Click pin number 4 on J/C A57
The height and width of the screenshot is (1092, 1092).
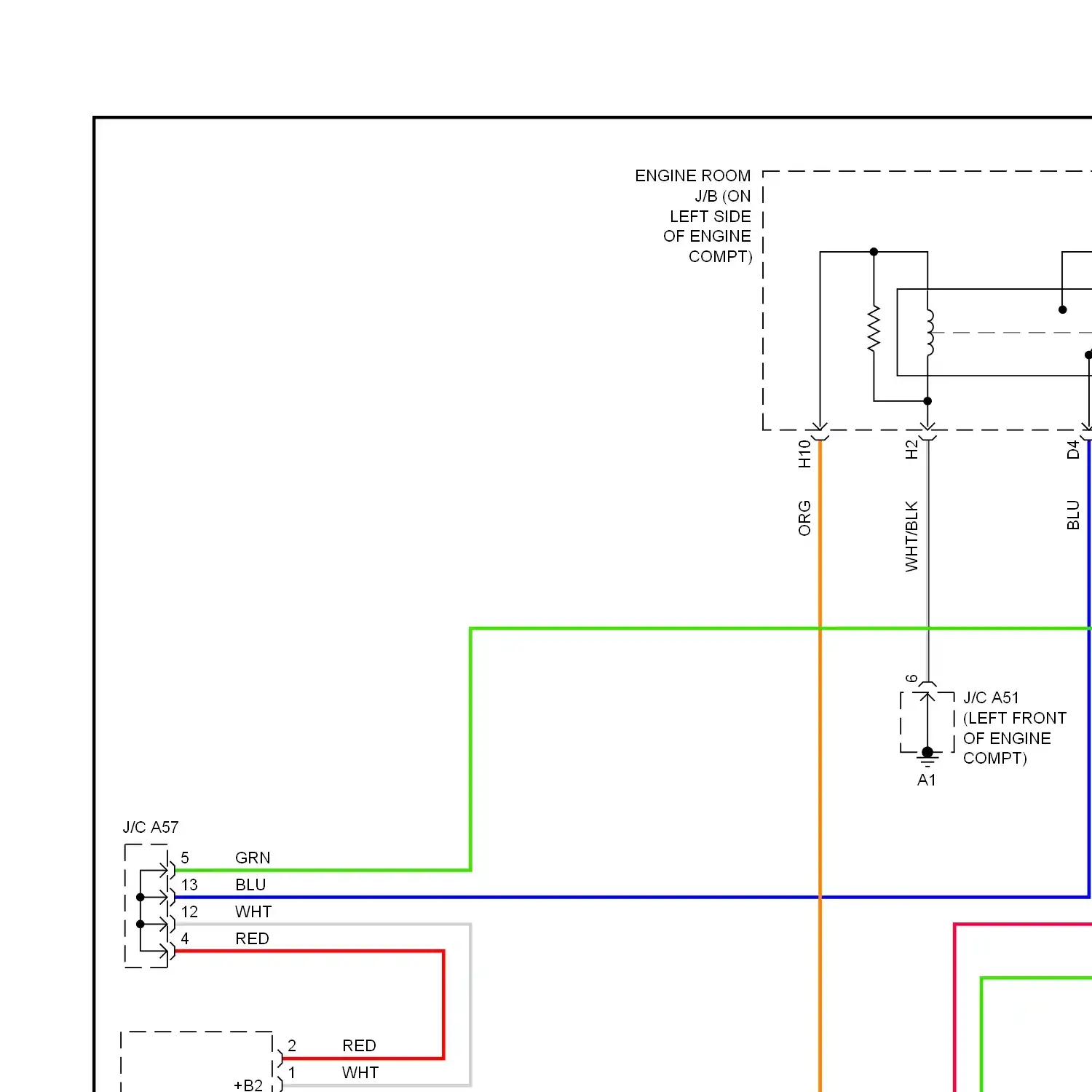(185, 938)
